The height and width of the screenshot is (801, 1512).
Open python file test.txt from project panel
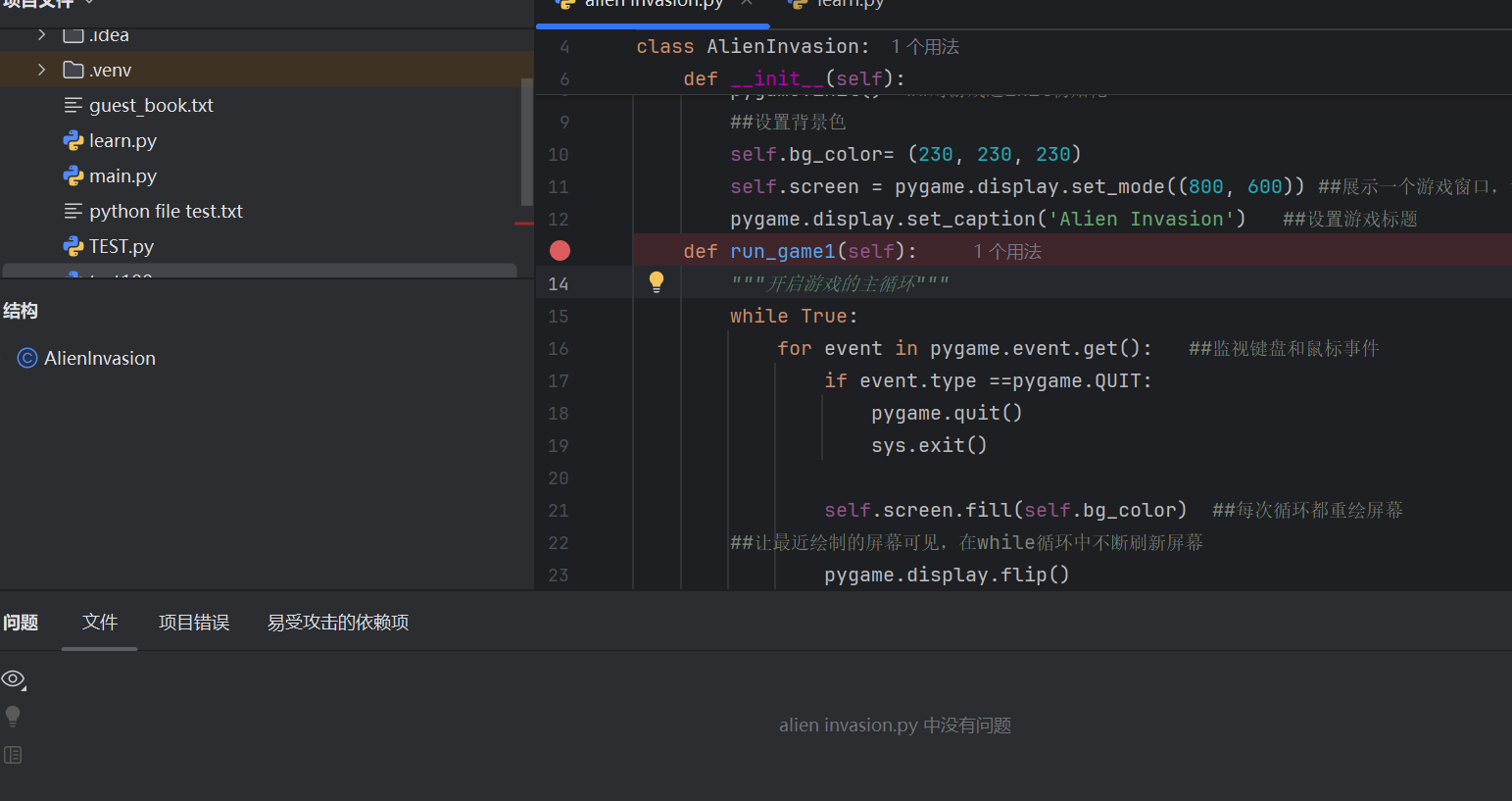(163, 211)
